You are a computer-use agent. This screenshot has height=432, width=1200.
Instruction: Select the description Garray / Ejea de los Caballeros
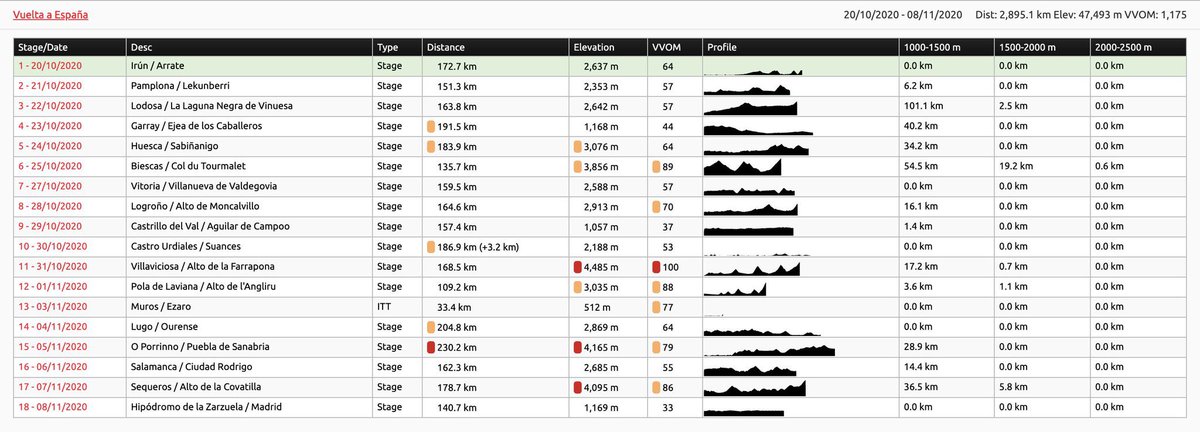[x=196, y=126]
